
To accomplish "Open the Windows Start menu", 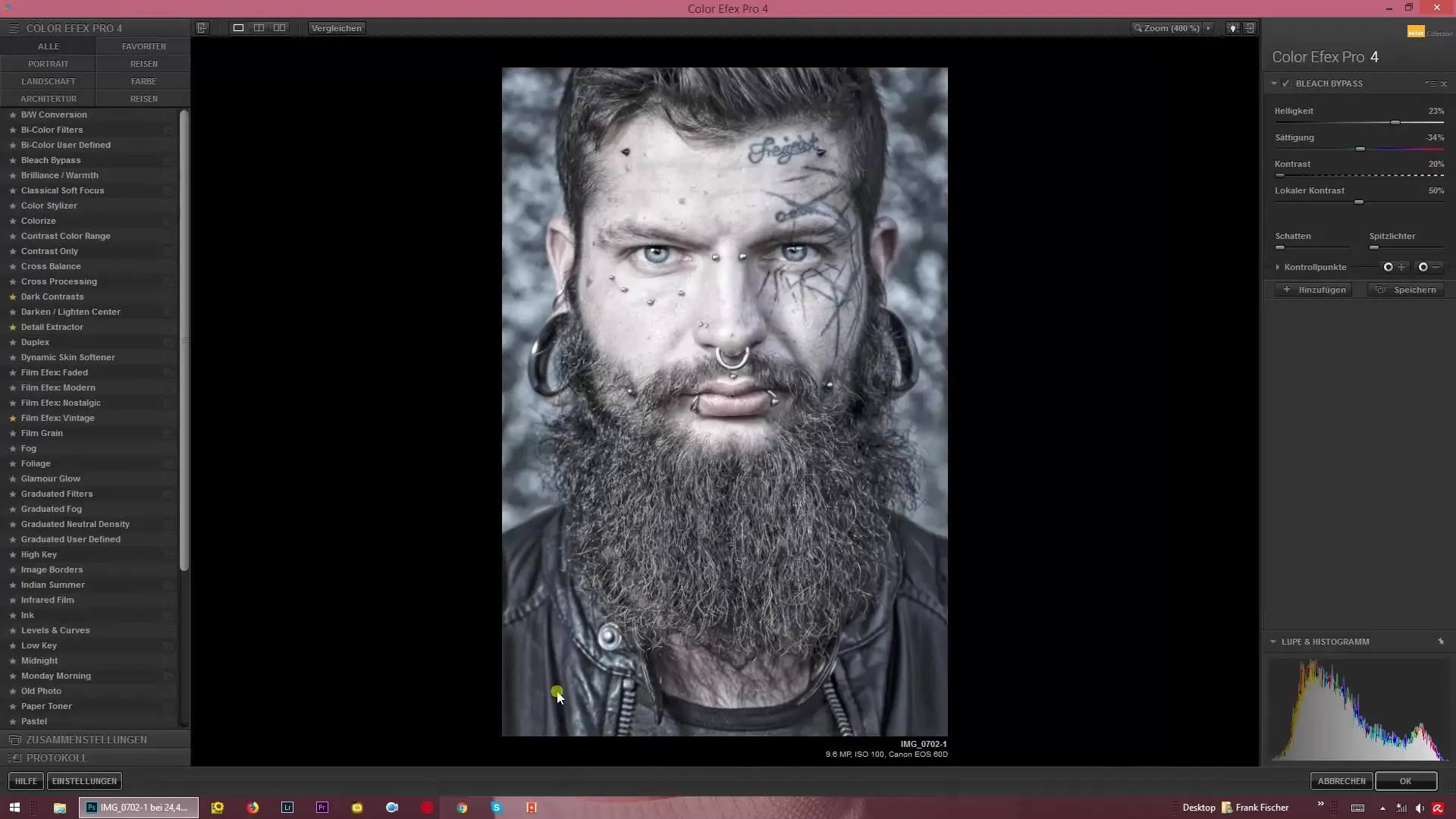I will pyautogui.click(x=14, y=808).
